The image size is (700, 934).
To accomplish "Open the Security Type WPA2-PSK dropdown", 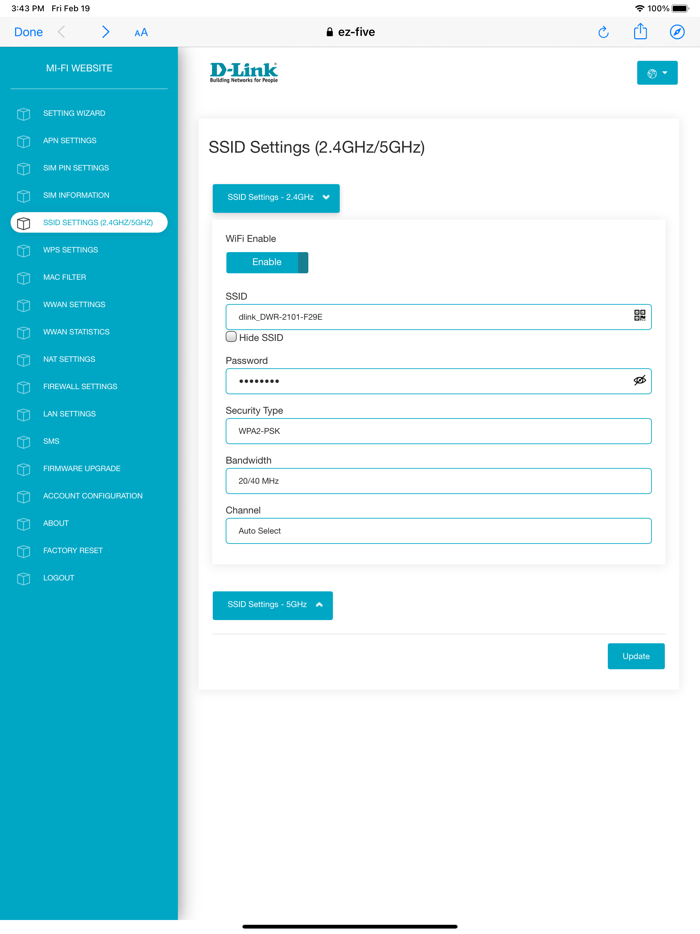I will pos(438,431).
